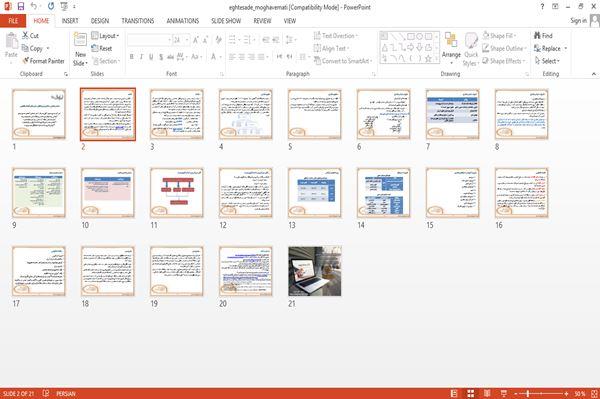This screenshot has width=600, height=399.
Task: Click the Find binoculars icon
Action: (x=538, y=36)
